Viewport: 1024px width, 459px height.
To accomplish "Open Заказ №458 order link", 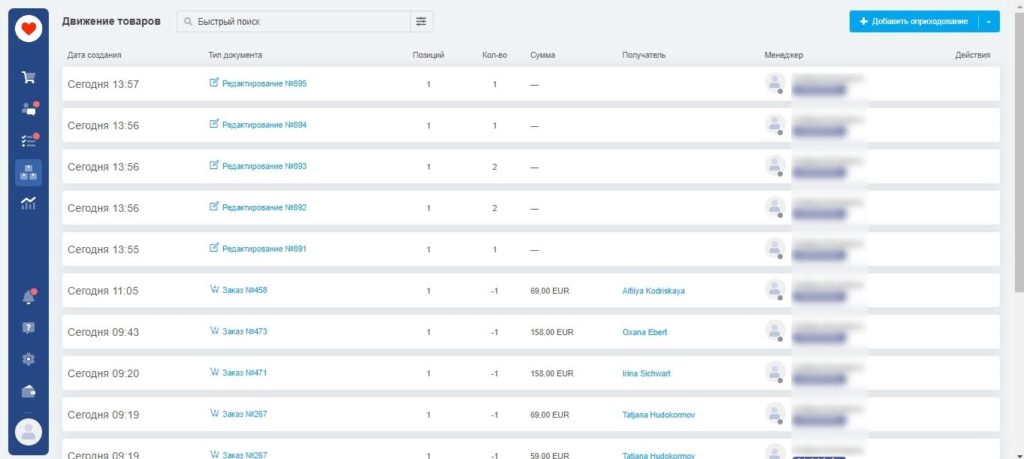I will [245, 290].
